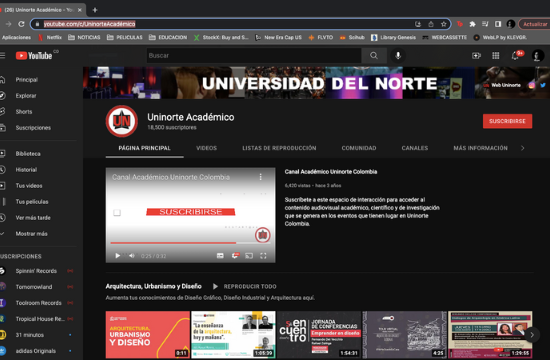This screenshot has width=550, height=360.
Task: Open the video player three-dot menu
Action: (x=260, y=177)
